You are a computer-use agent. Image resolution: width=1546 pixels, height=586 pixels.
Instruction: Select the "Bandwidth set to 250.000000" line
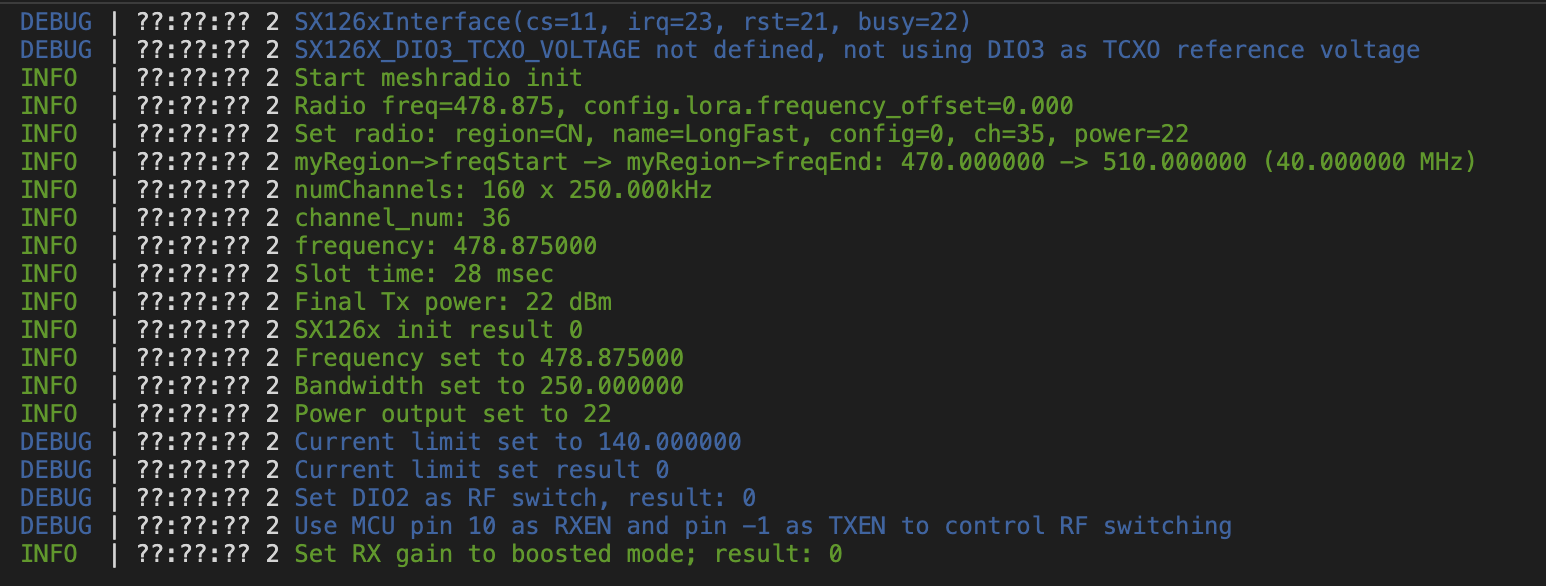click(489, 386)
